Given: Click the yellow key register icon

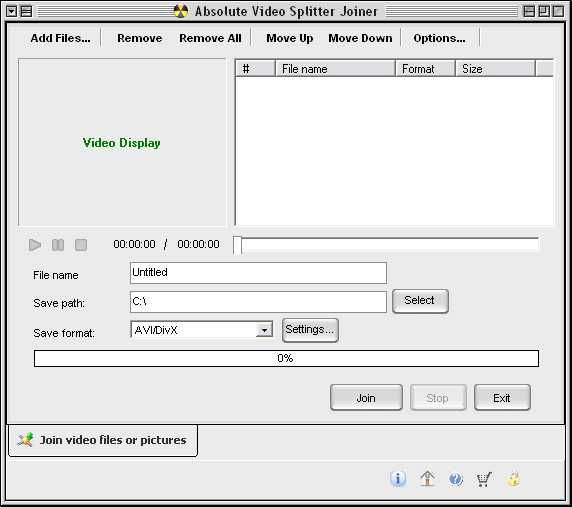Looking at the screenshot, I should tap(514, 479).
